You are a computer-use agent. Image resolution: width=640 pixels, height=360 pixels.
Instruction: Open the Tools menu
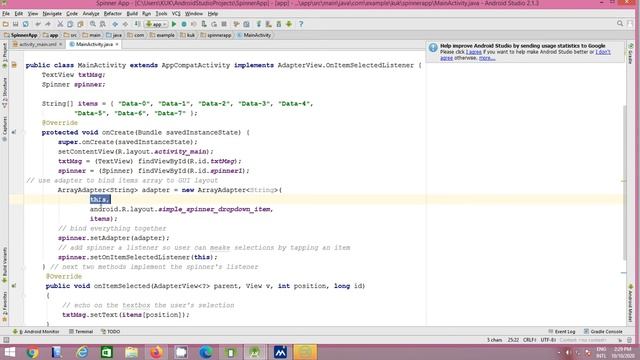[x=161, y=13]
